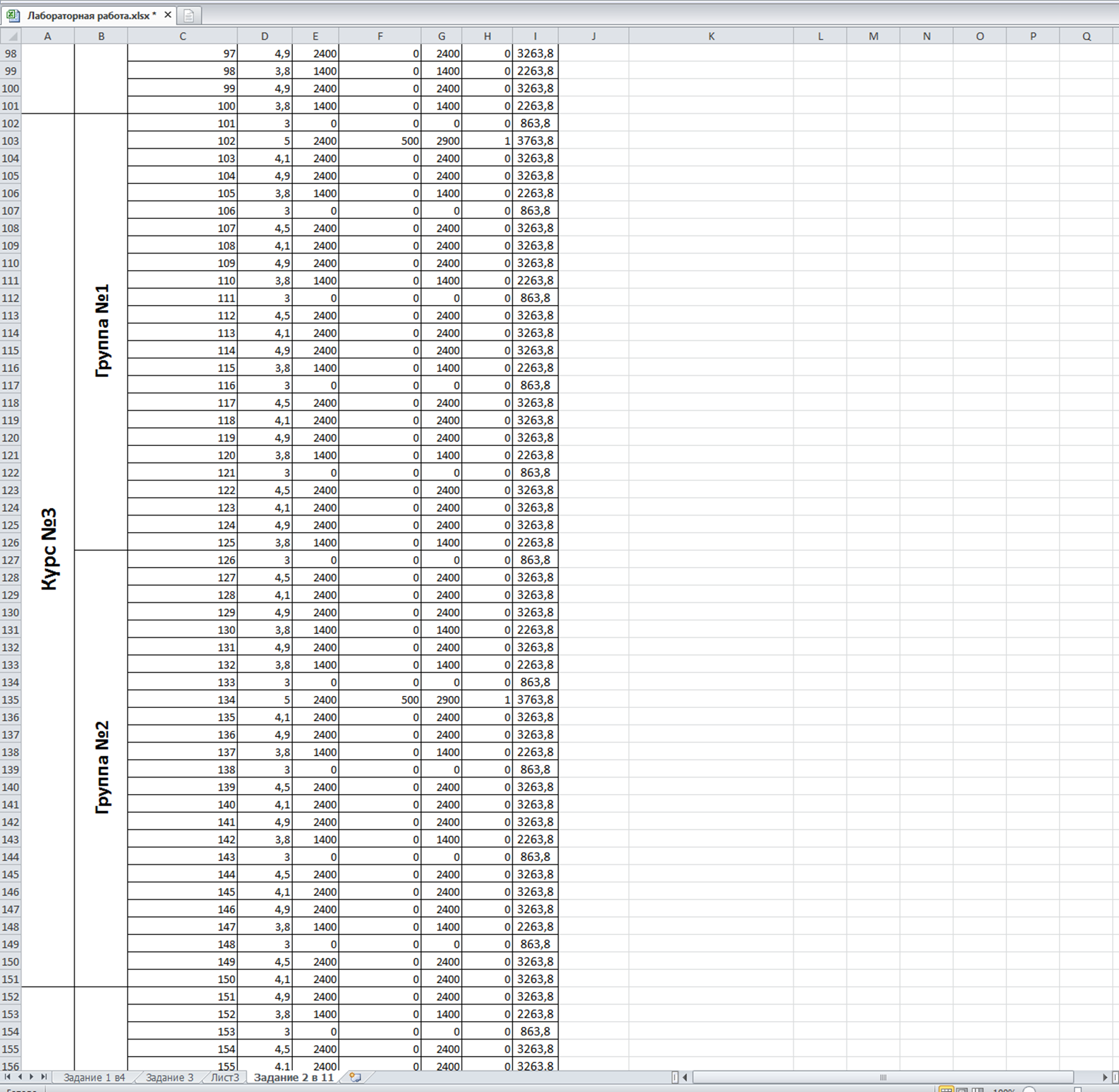This screenshot has height=1092, width=1119.
Task: Select column G header
Action: [x=442, y=36]
